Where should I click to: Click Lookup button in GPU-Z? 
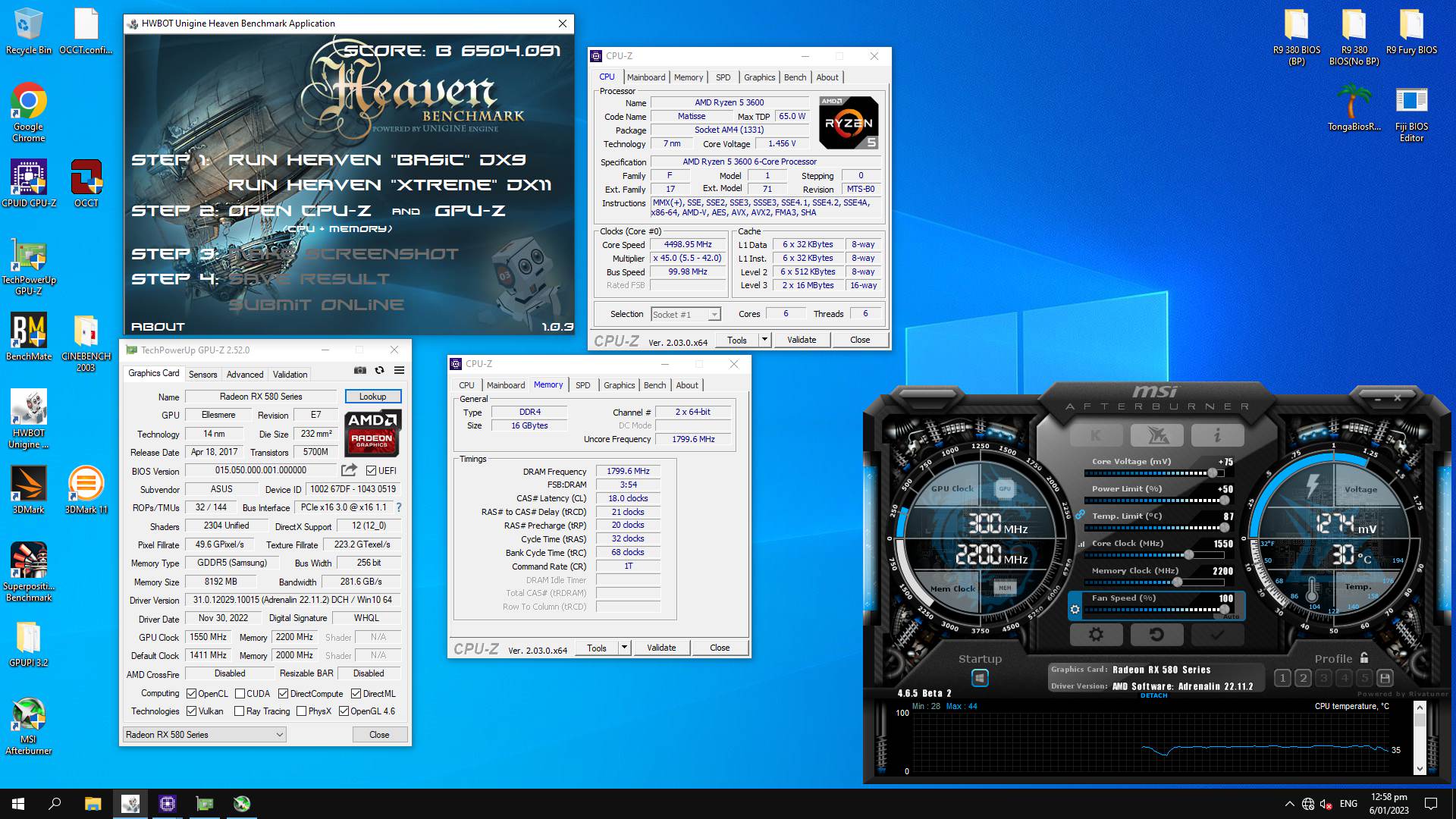click(372, 396)
